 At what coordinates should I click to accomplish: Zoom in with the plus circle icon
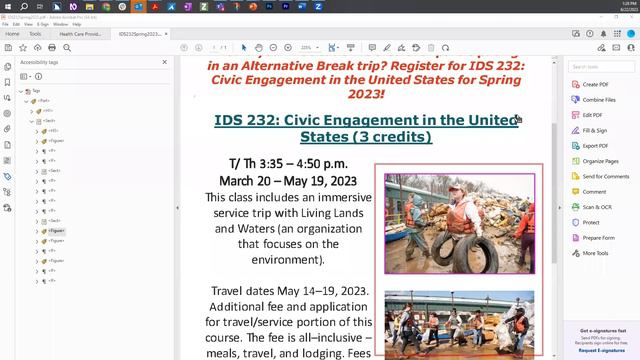pyautogui.click(x=288, y=48)
